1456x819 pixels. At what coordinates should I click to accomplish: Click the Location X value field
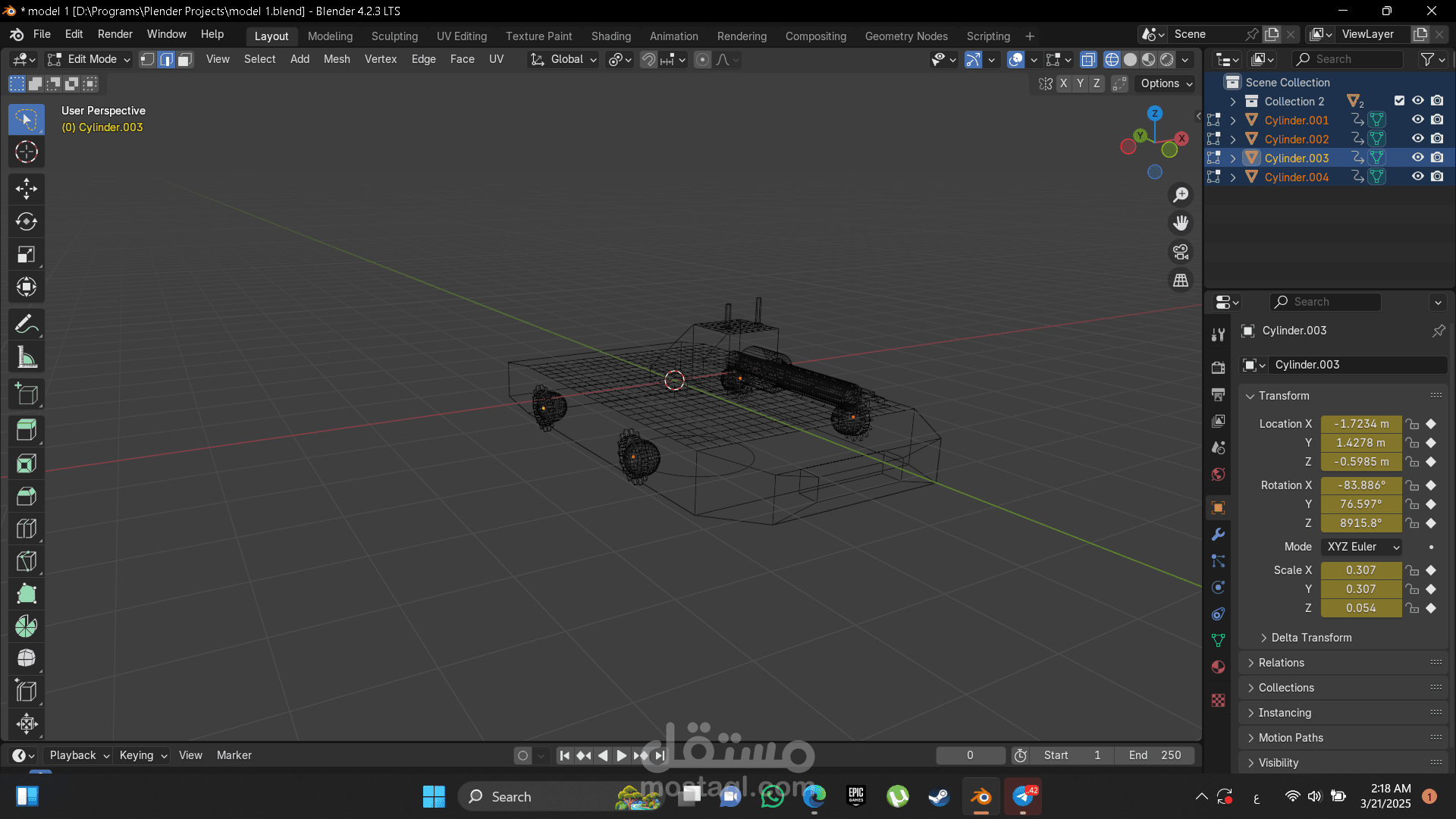coord(1361,424)
